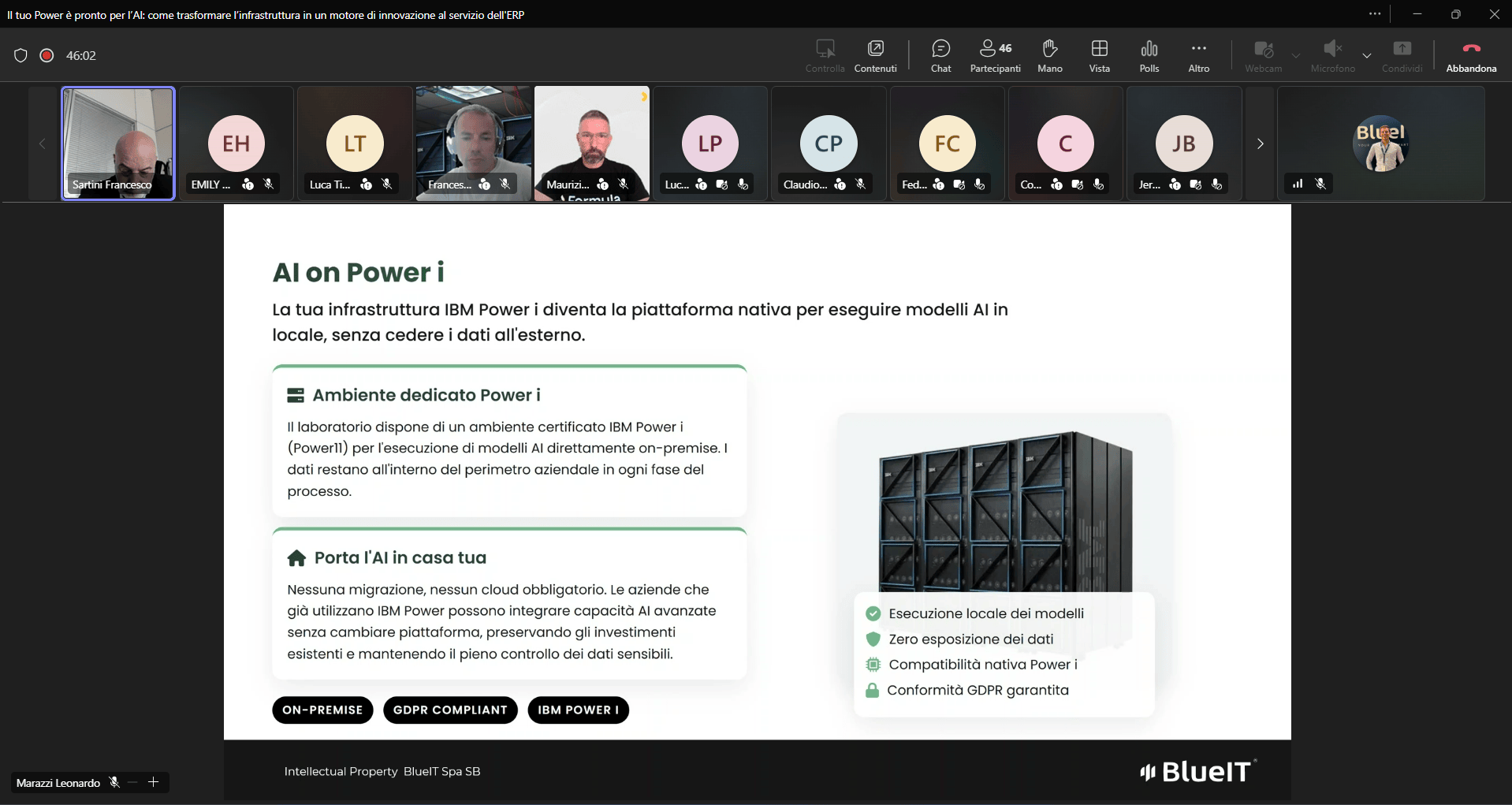The height and width of the screenshot is (805, 1512).
Task: Click the muted mic icon on EMILY's tile
Action: pyautogui.click(x=269, y=184)
